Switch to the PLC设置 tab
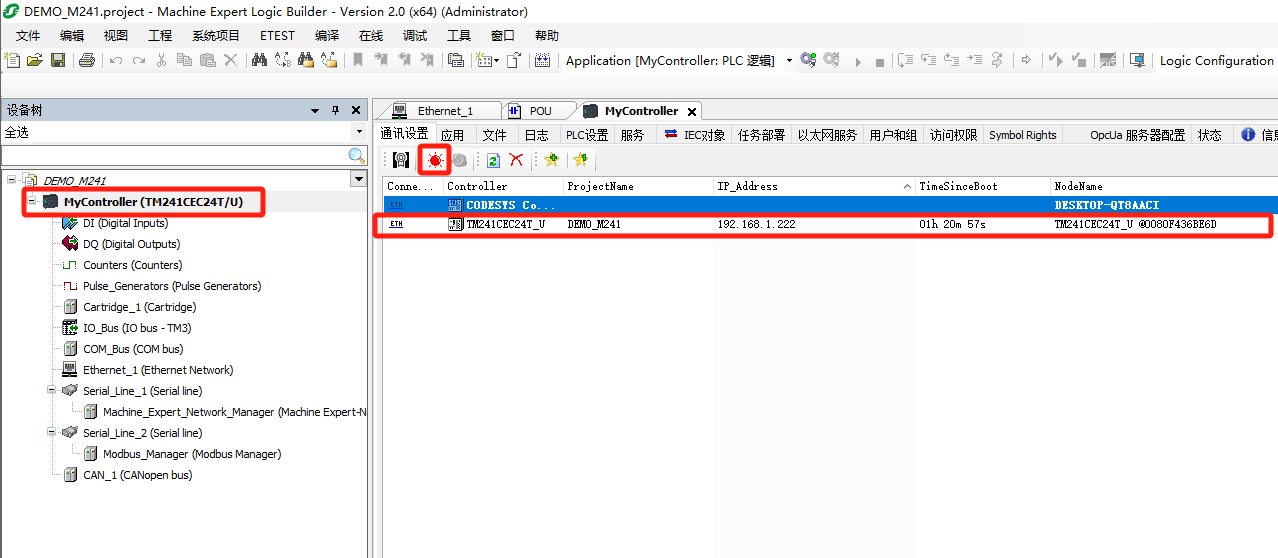The width and height of the screenshot is (1278, 558). coord(587,135)
